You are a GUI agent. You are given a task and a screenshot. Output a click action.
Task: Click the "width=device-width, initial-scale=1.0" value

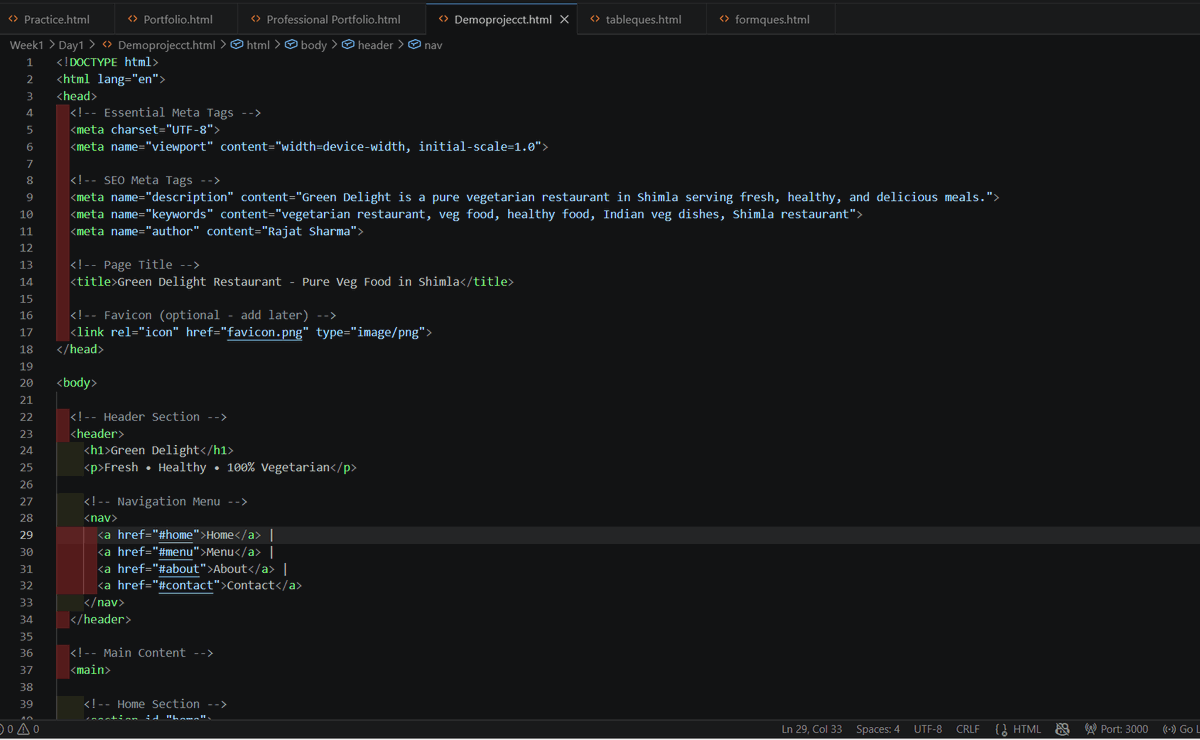click(408, 147)
